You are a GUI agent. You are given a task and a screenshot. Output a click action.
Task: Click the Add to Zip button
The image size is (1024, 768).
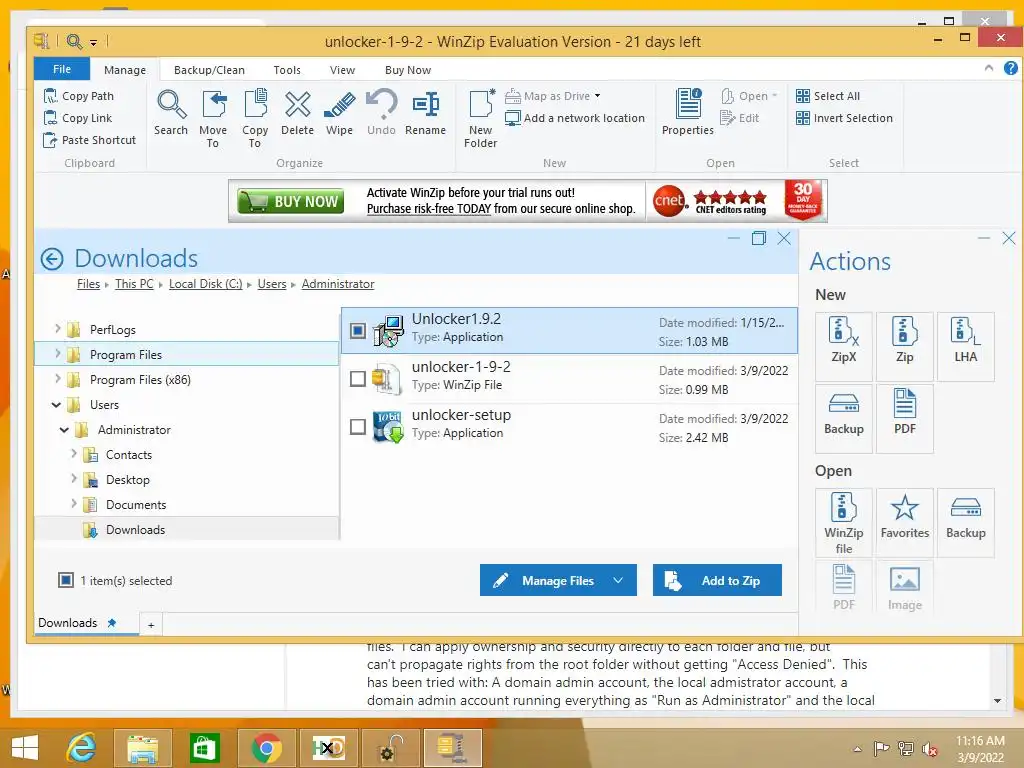[x=717, y=580]
